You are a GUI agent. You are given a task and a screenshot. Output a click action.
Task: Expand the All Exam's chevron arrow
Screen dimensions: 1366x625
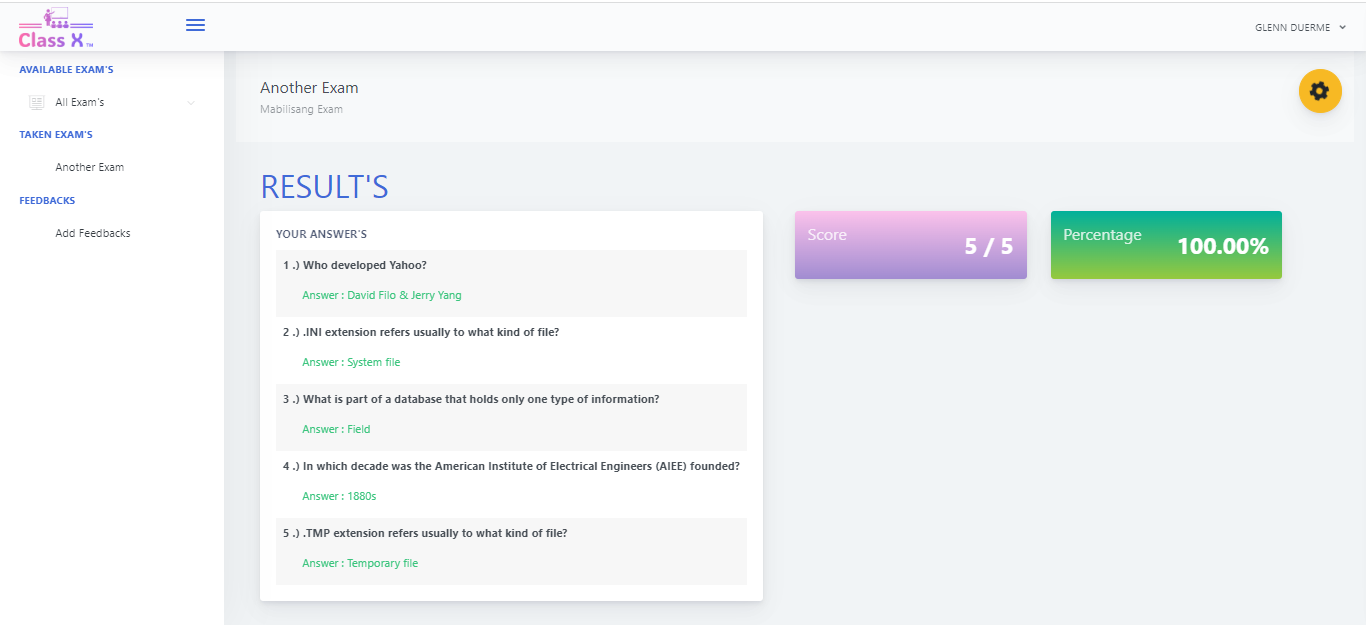(191, 103)
